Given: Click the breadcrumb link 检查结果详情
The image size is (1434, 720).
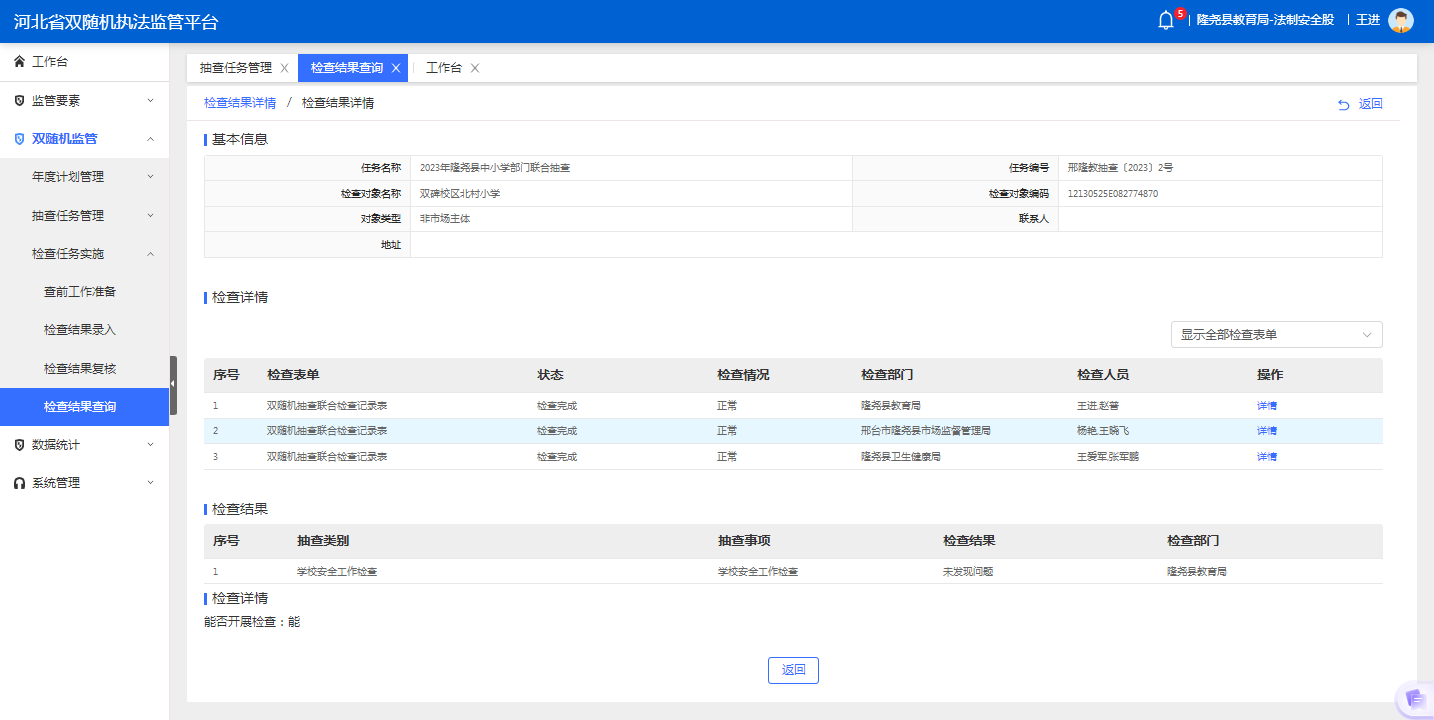Looking at the screenshot, I should (239, 102).
